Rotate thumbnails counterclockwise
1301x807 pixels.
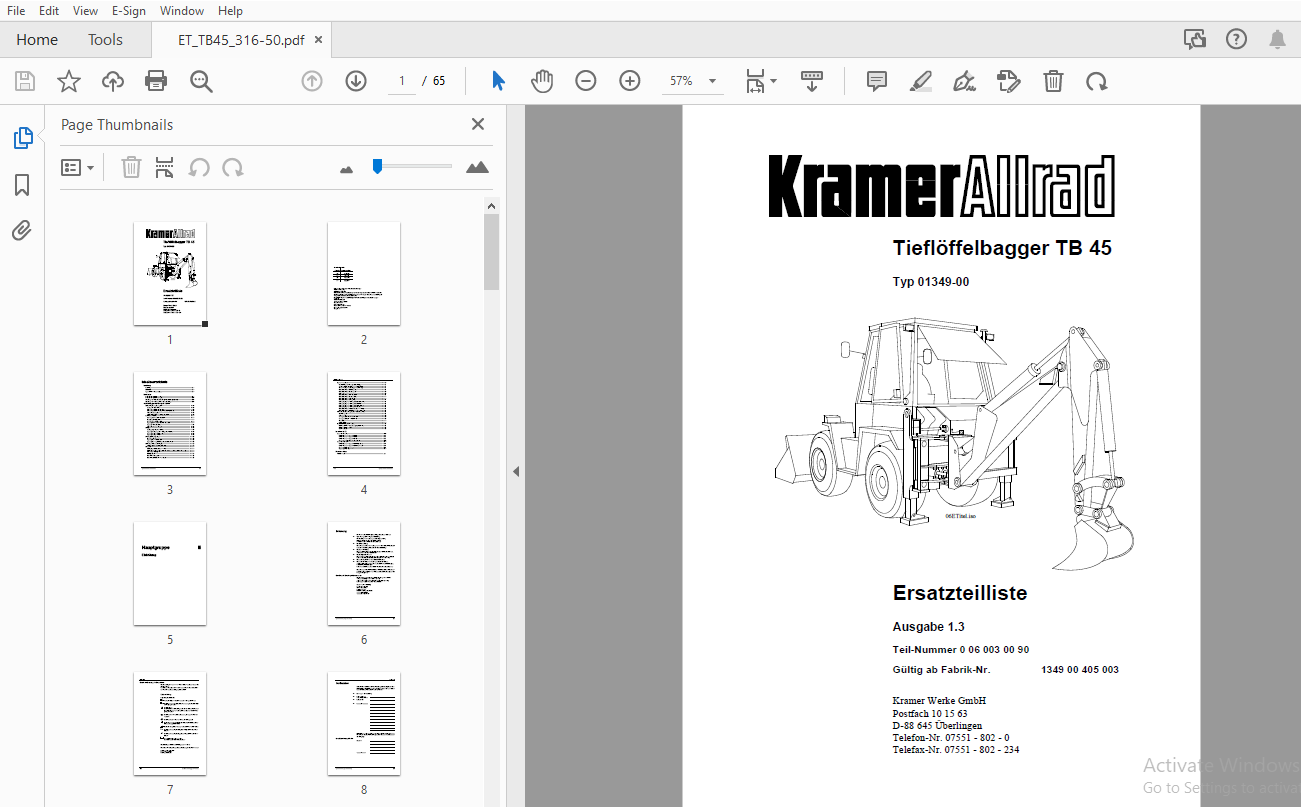pyautogui.click(x=199, y=167)
